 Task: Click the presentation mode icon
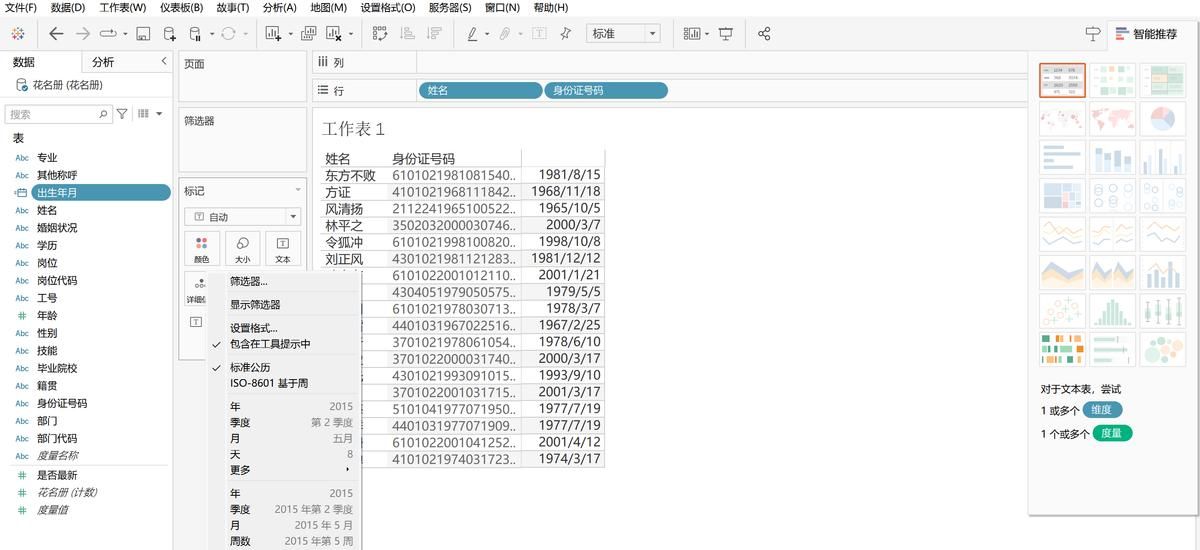click(725, 34)
